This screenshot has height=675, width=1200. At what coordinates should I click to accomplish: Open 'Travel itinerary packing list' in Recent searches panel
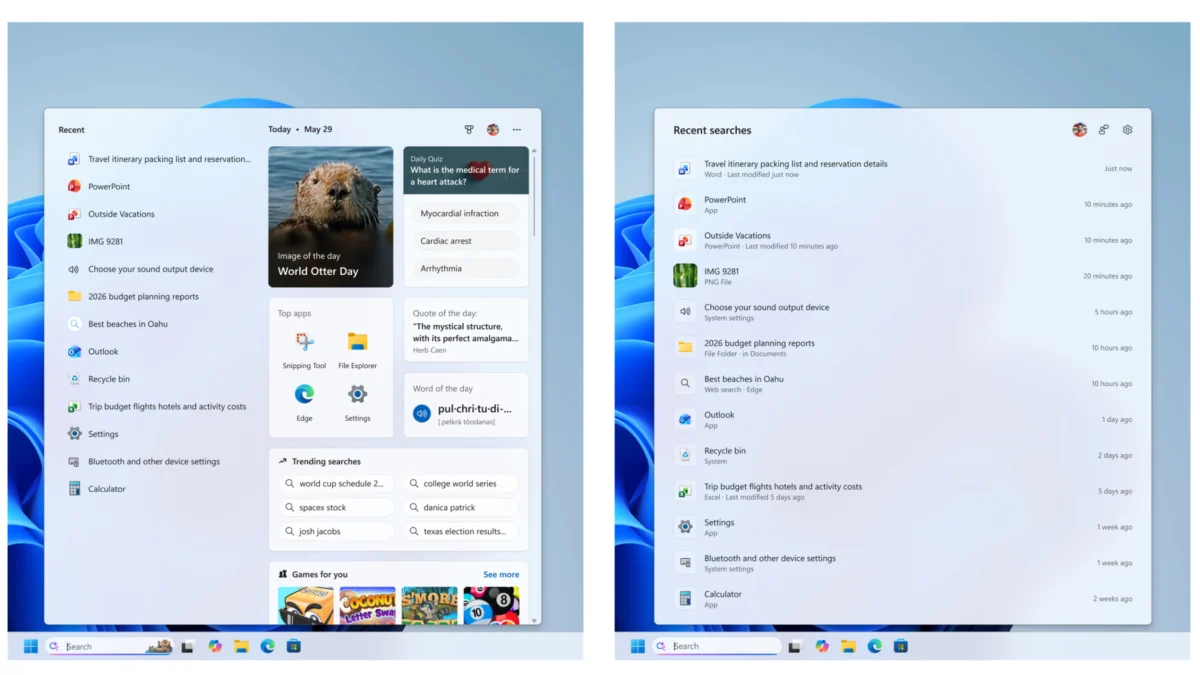(903, 168)
